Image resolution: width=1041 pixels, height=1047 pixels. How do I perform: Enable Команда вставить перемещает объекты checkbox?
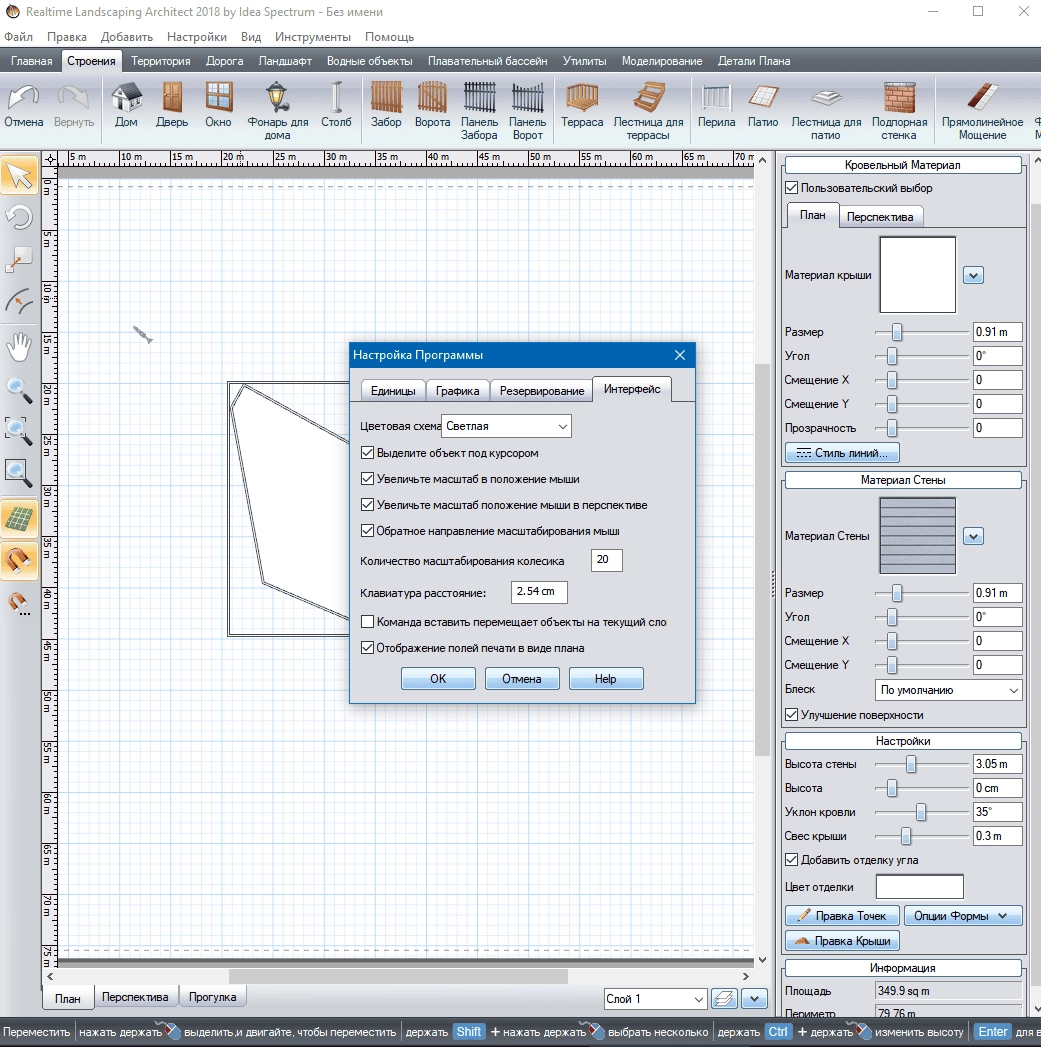pos(367,622)
